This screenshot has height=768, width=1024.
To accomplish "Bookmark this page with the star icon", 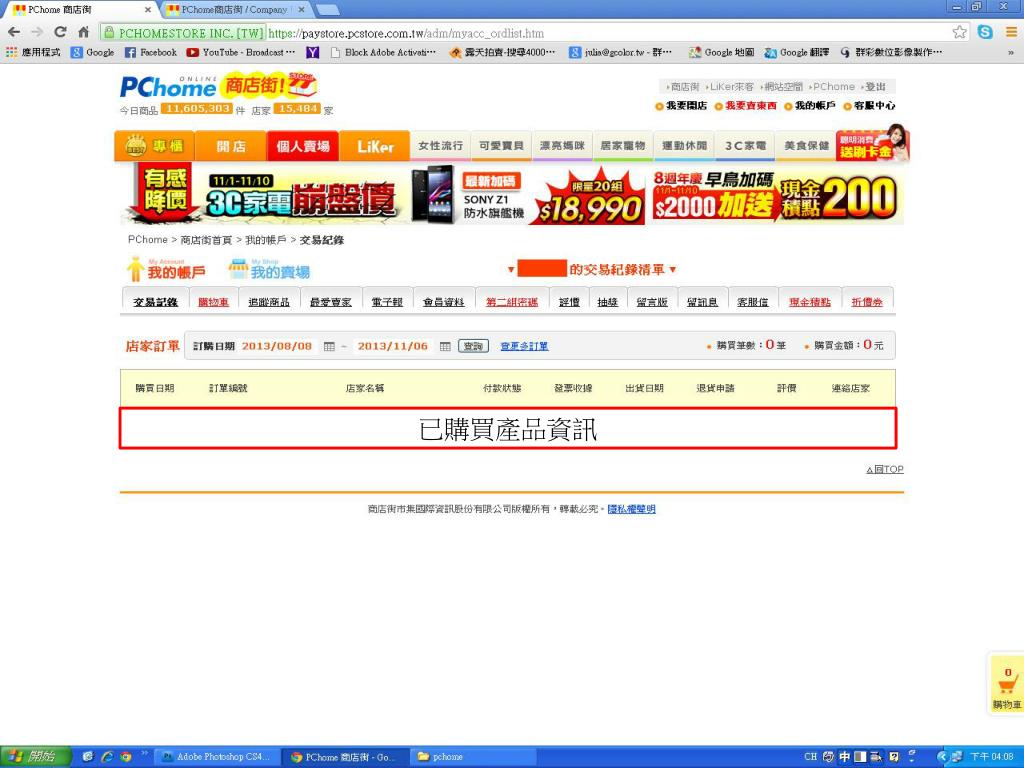I will click(x=959, y=32).
